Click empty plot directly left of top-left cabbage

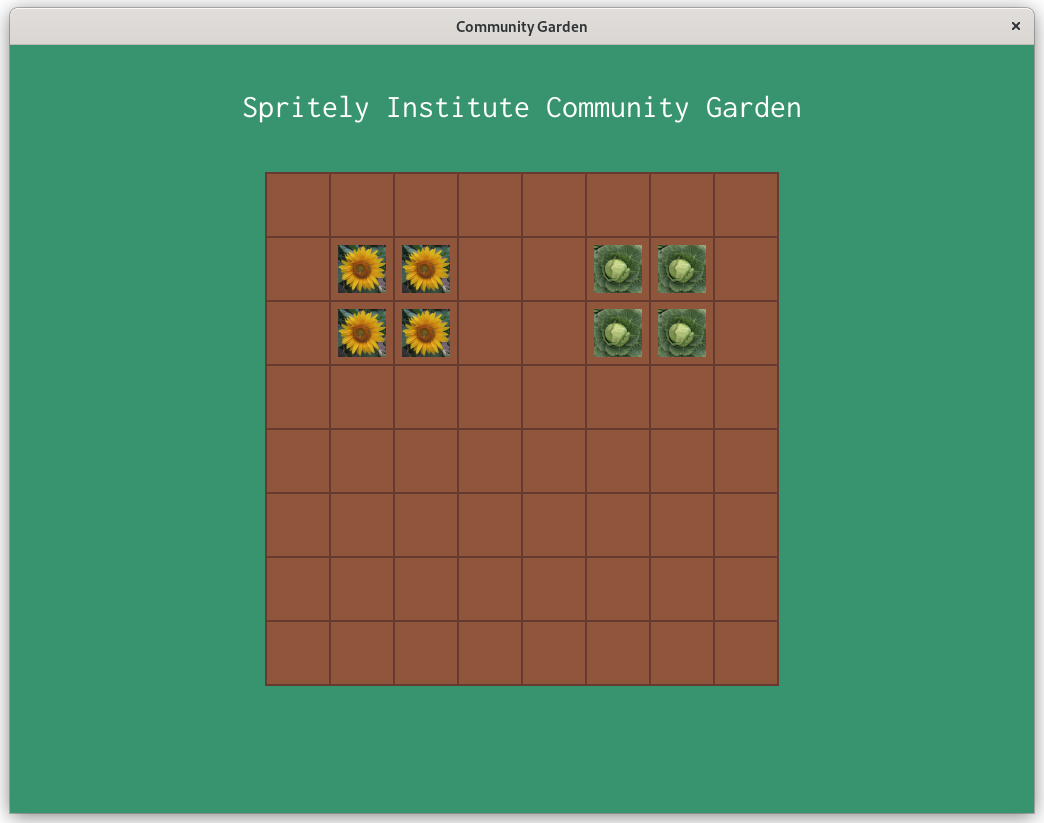[554, 269]
